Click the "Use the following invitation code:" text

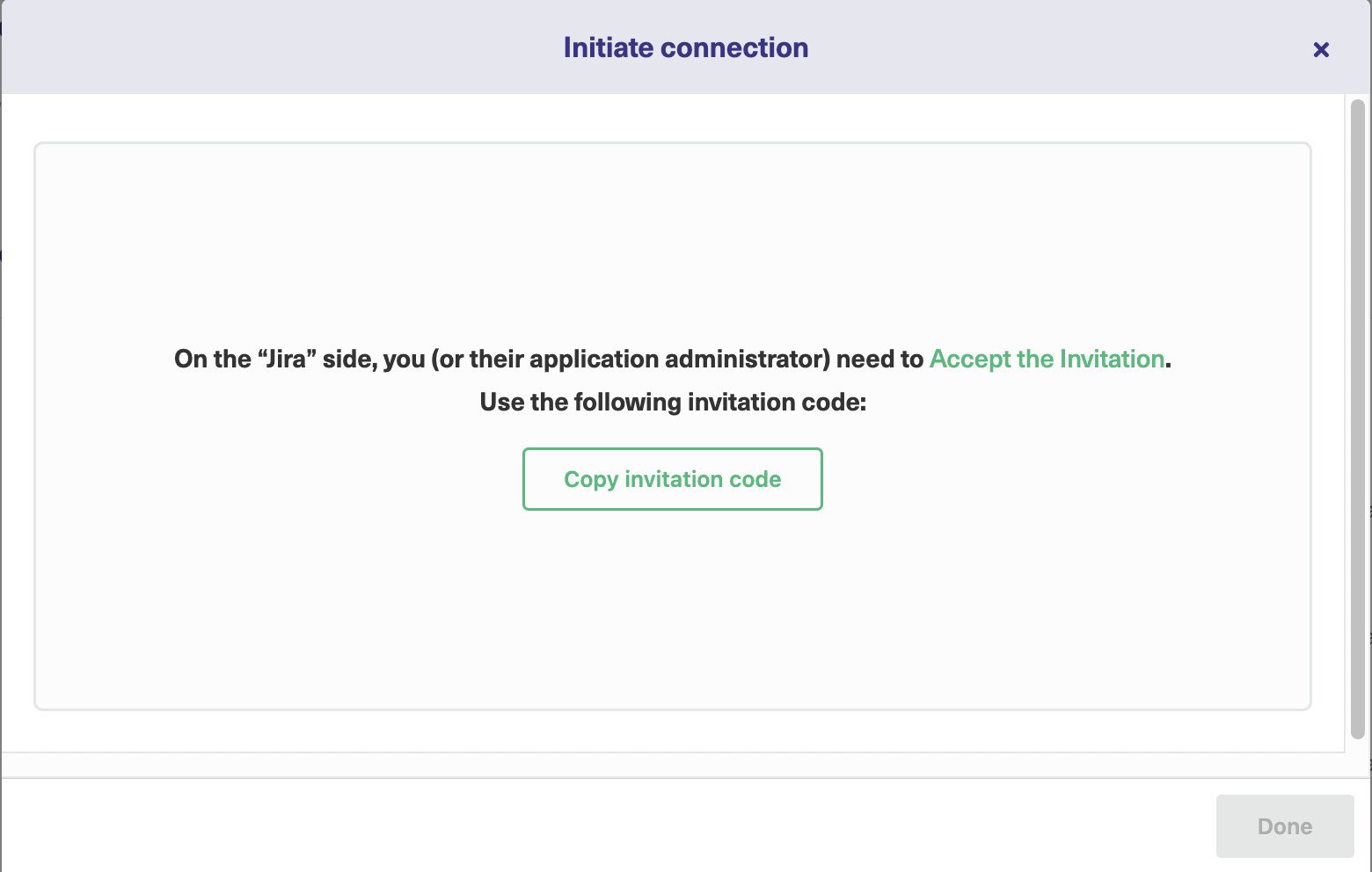(673, 403)
